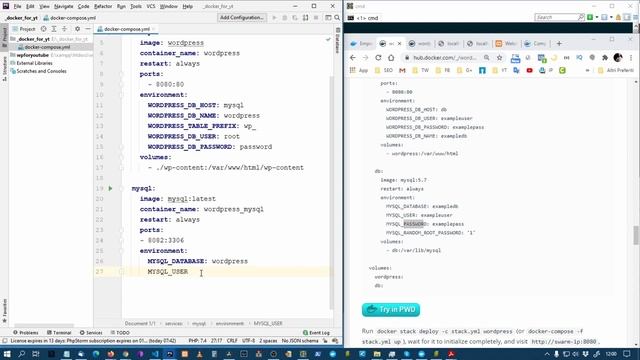Open the Problems tool window

click(26, 333)
